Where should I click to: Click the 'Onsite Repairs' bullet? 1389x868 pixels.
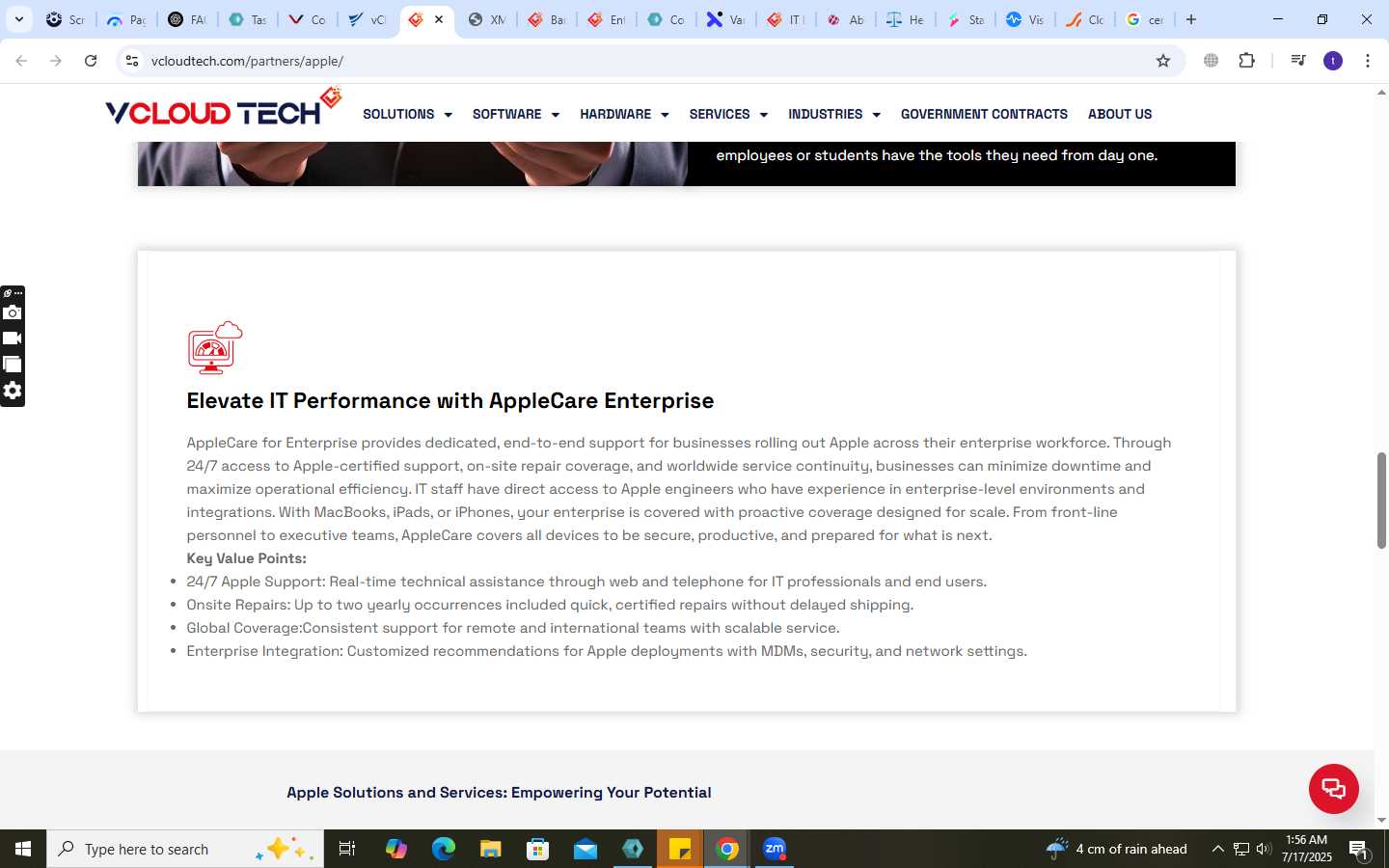click(x=550, y=605)
